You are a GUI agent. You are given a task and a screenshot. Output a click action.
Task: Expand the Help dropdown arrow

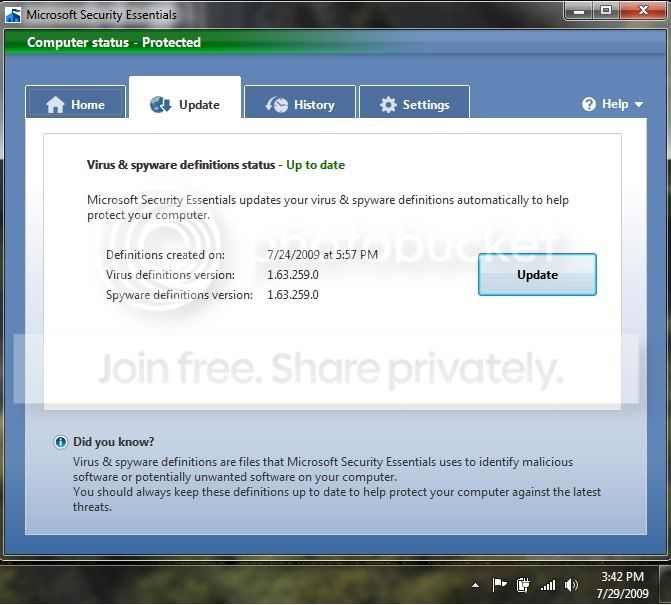638,104
